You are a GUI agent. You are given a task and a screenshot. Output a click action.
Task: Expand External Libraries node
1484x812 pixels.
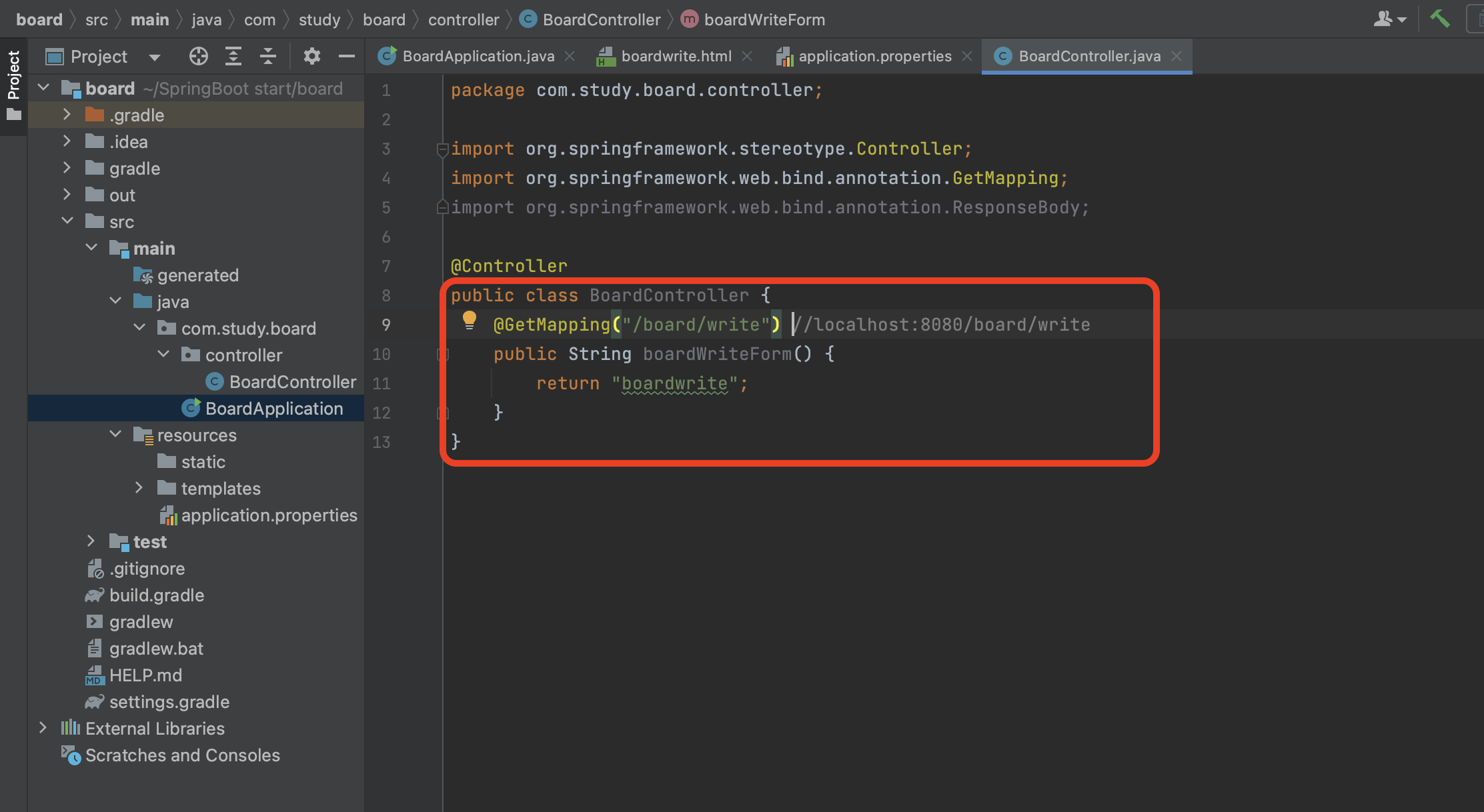(x=43, y=728)
